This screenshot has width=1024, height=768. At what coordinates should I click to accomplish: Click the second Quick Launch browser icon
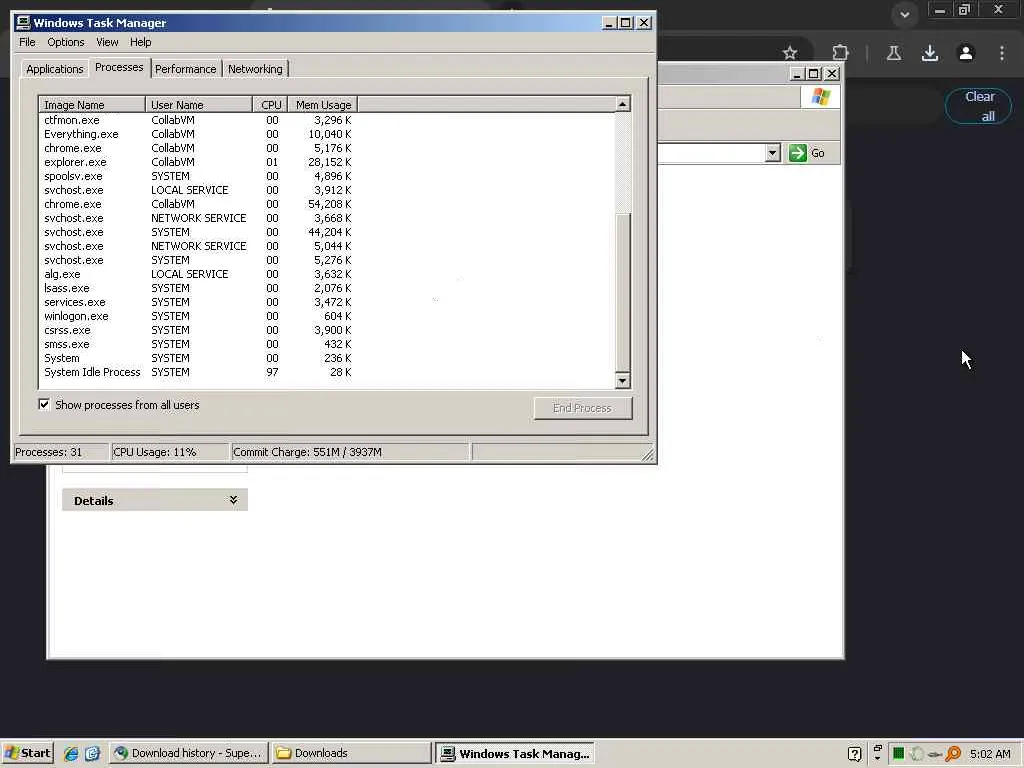92,753
